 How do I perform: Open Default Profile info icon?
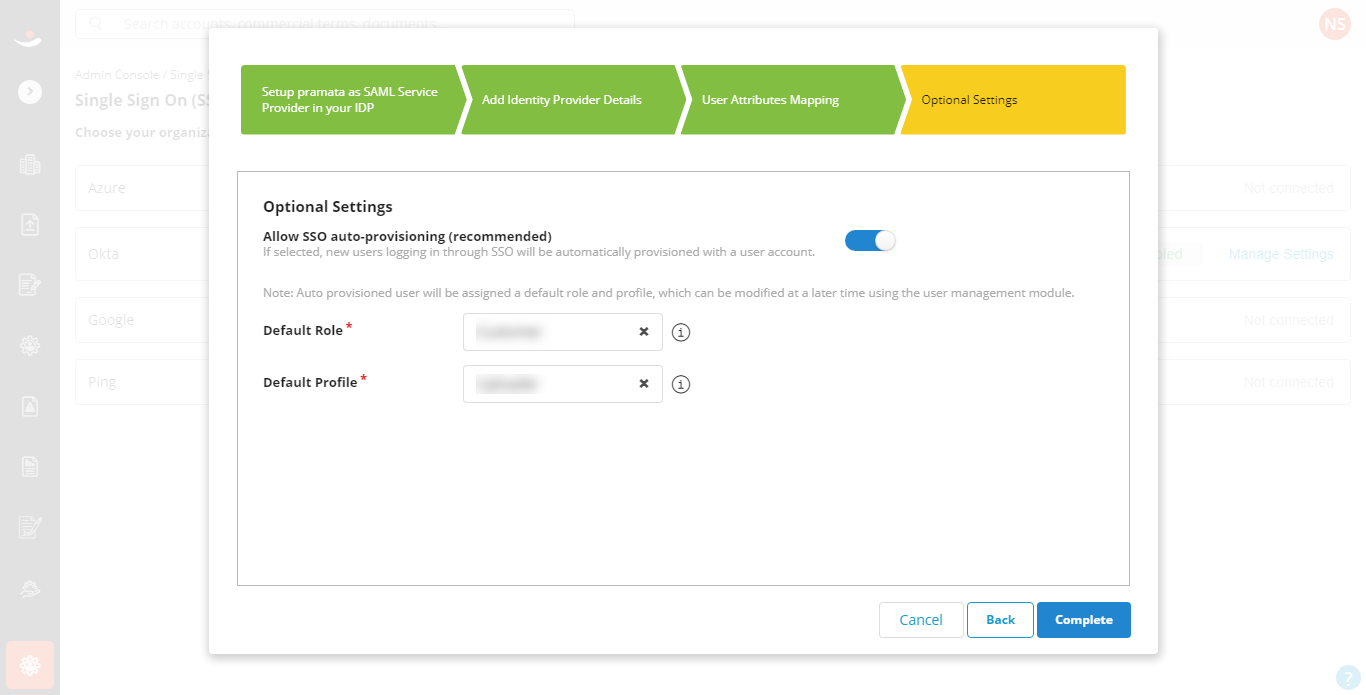(682, 384)
